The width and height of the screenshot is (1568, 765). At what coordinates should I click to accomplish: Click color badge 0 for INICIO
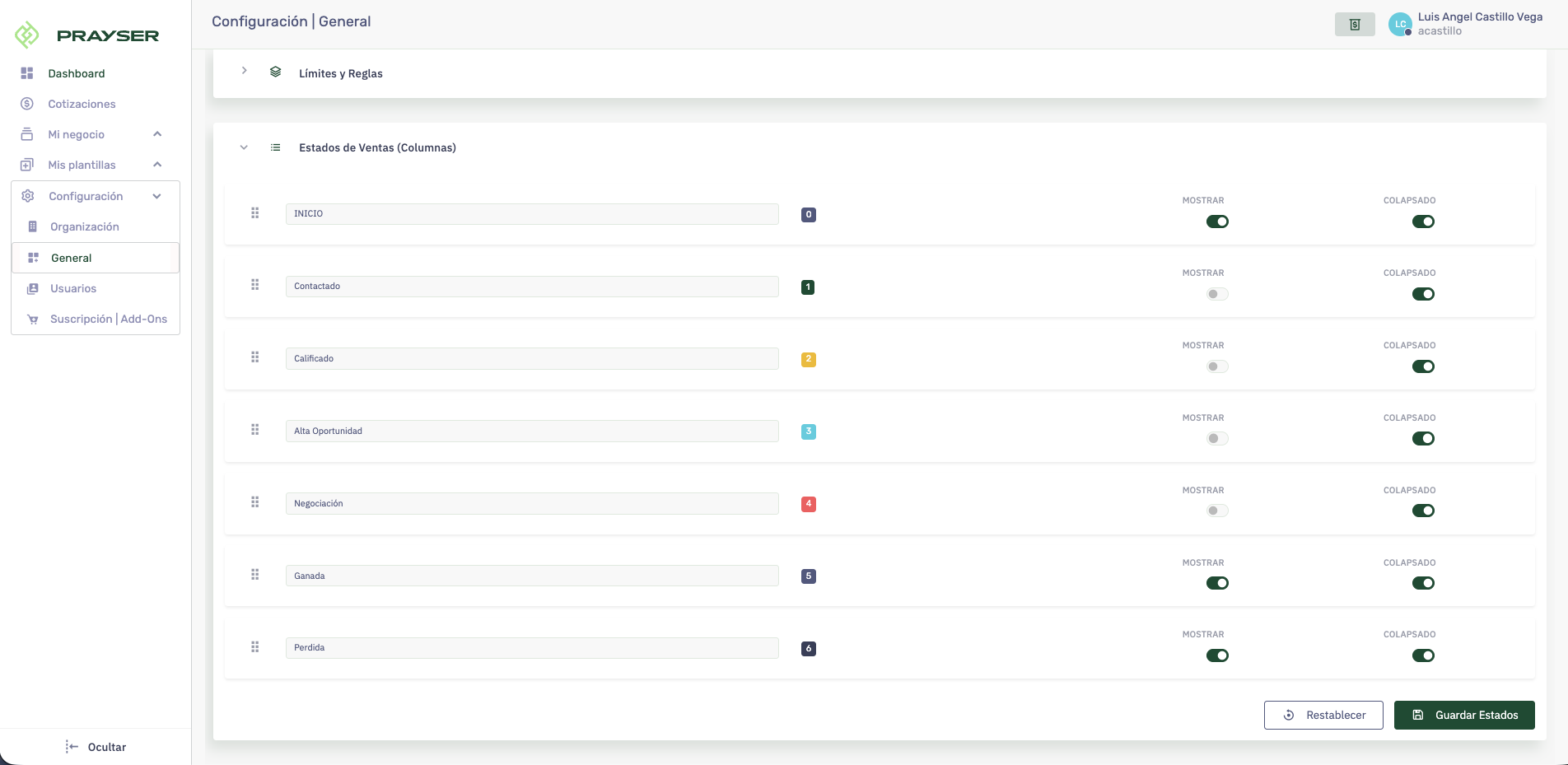point(809,214)
